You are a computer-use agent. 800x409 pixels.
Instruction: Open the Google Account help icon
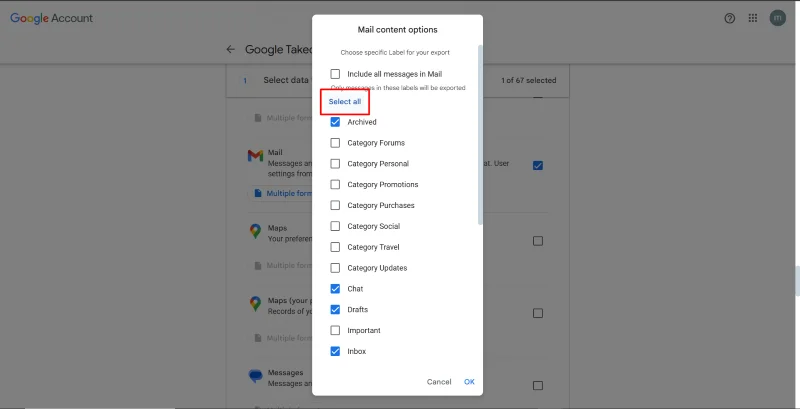(x=730, y=18)
